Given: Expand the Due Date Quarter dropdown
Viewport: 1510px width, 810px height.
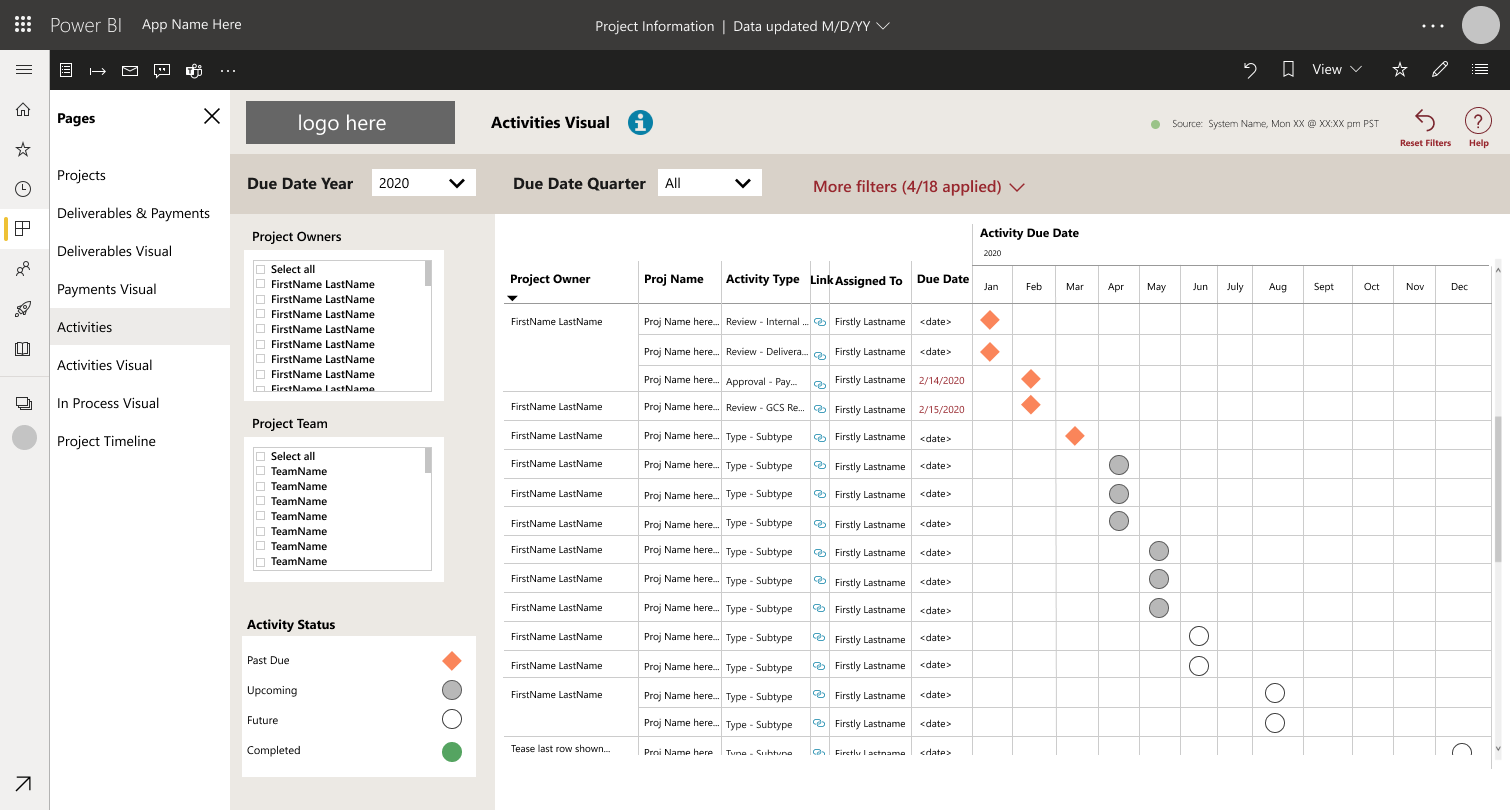Looking at the screenshot, I should click(709, 183).
